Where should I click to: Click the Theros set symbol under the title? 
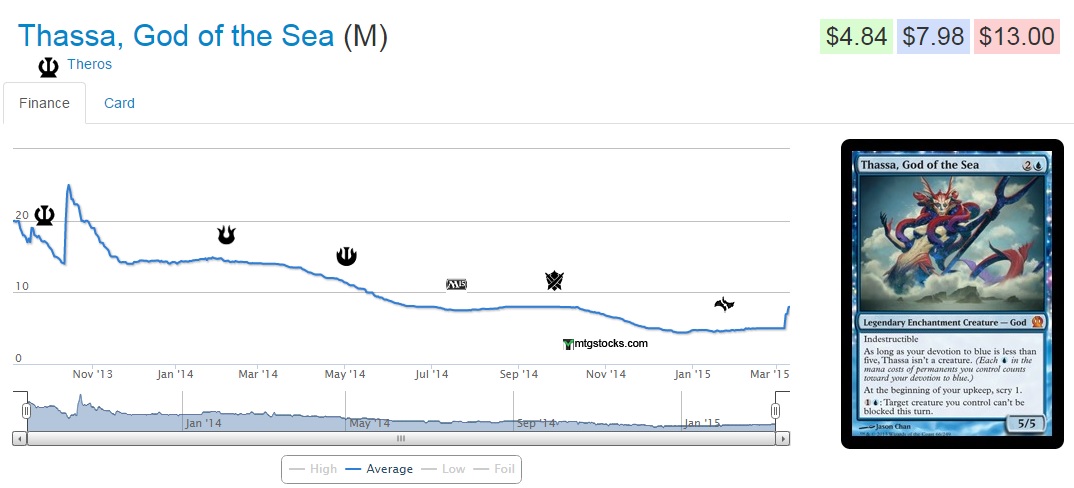[x=48, y=67]
